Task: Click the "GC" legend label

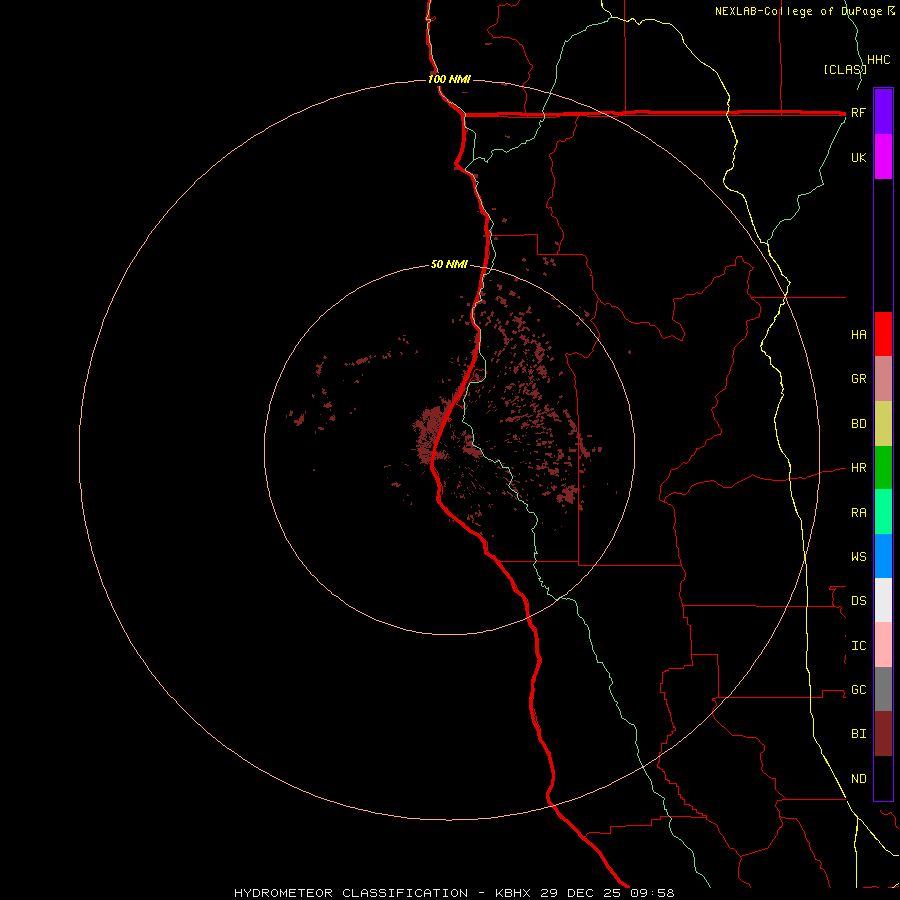Action: pyautogui.click(x=858, y=689)
